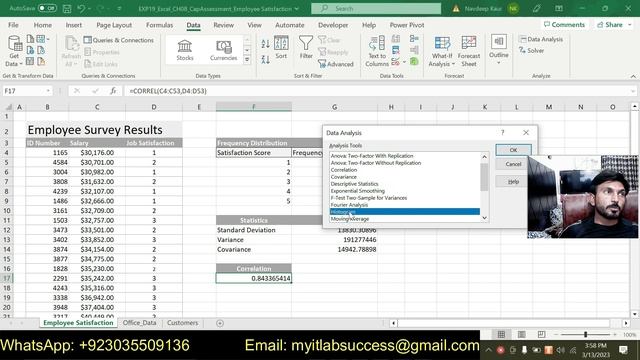
Task: Click the Flash Fill icon
Action: (x=396, y=39)
